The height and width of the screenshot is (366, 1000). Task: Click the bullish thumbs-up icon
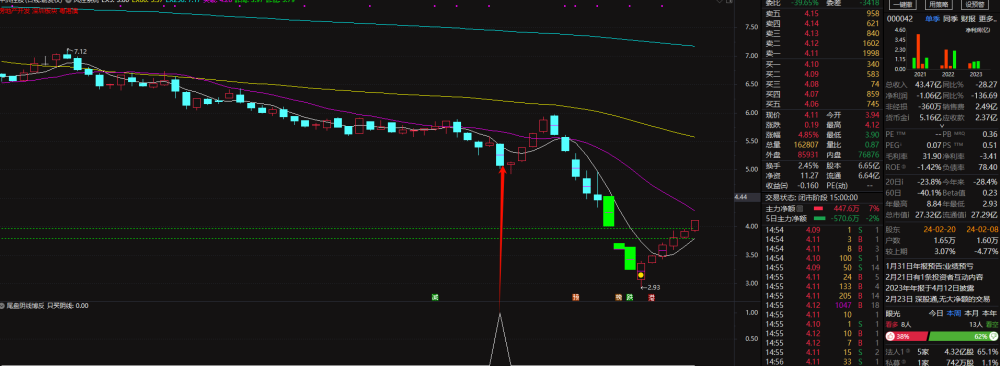[x=890, y=337]
